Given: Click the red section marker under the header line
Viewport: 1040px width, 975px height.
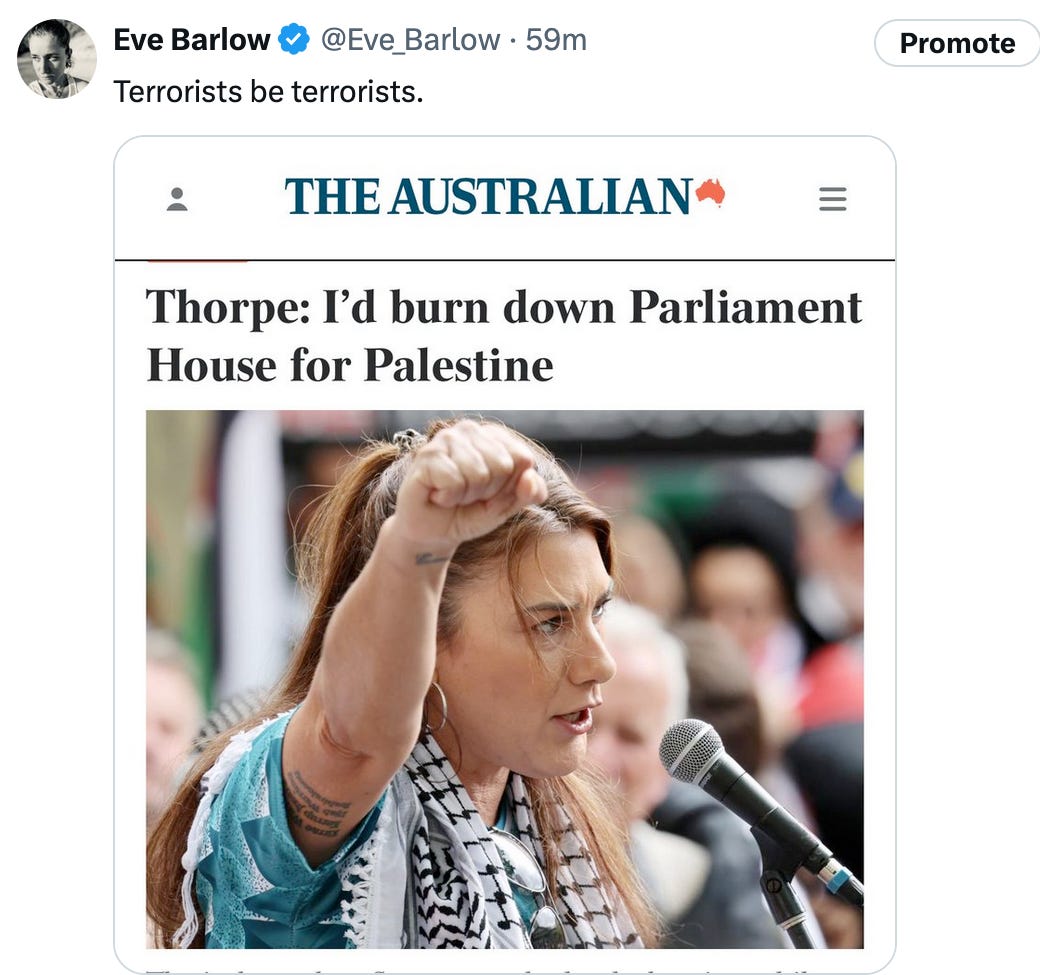Looking at the screenshot, I should point(197,262).
